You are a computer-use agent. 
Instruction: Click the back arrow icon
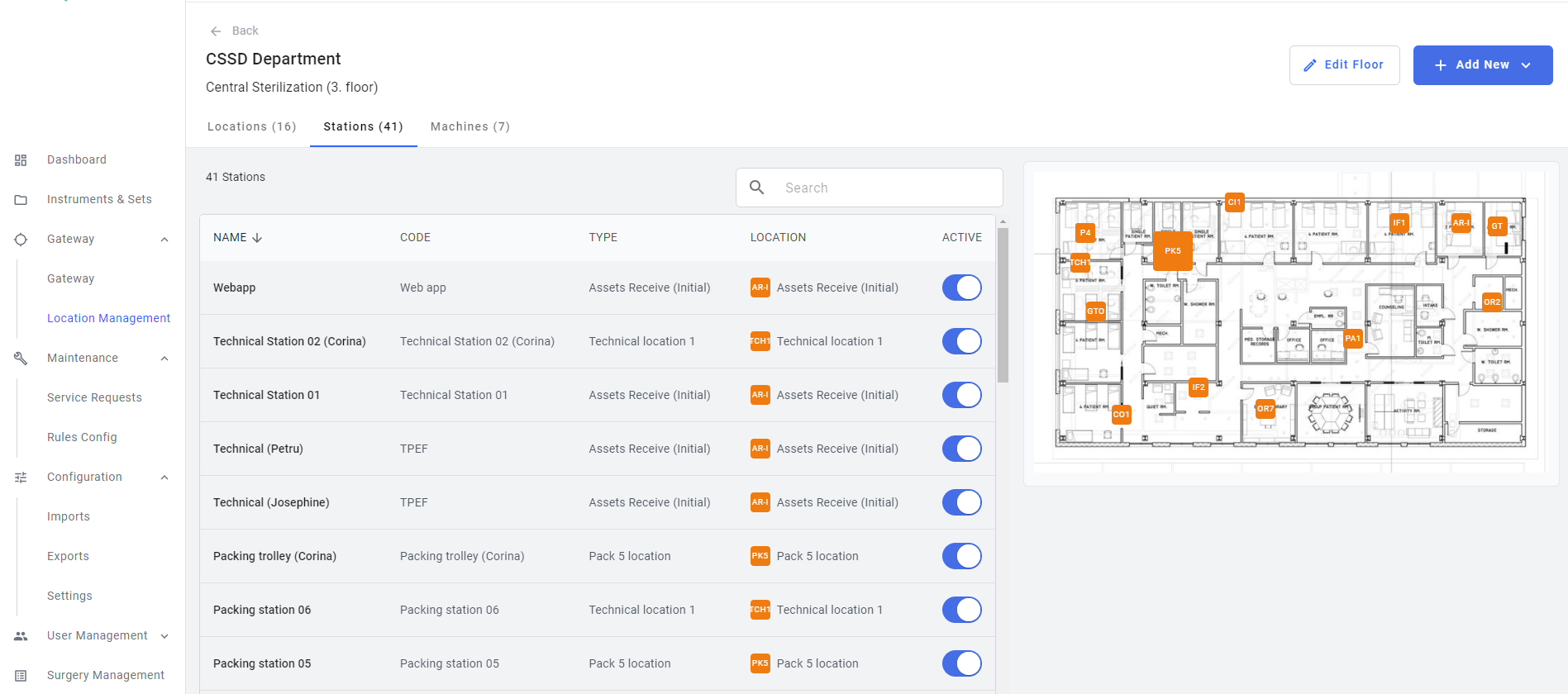tap(216, 31)
